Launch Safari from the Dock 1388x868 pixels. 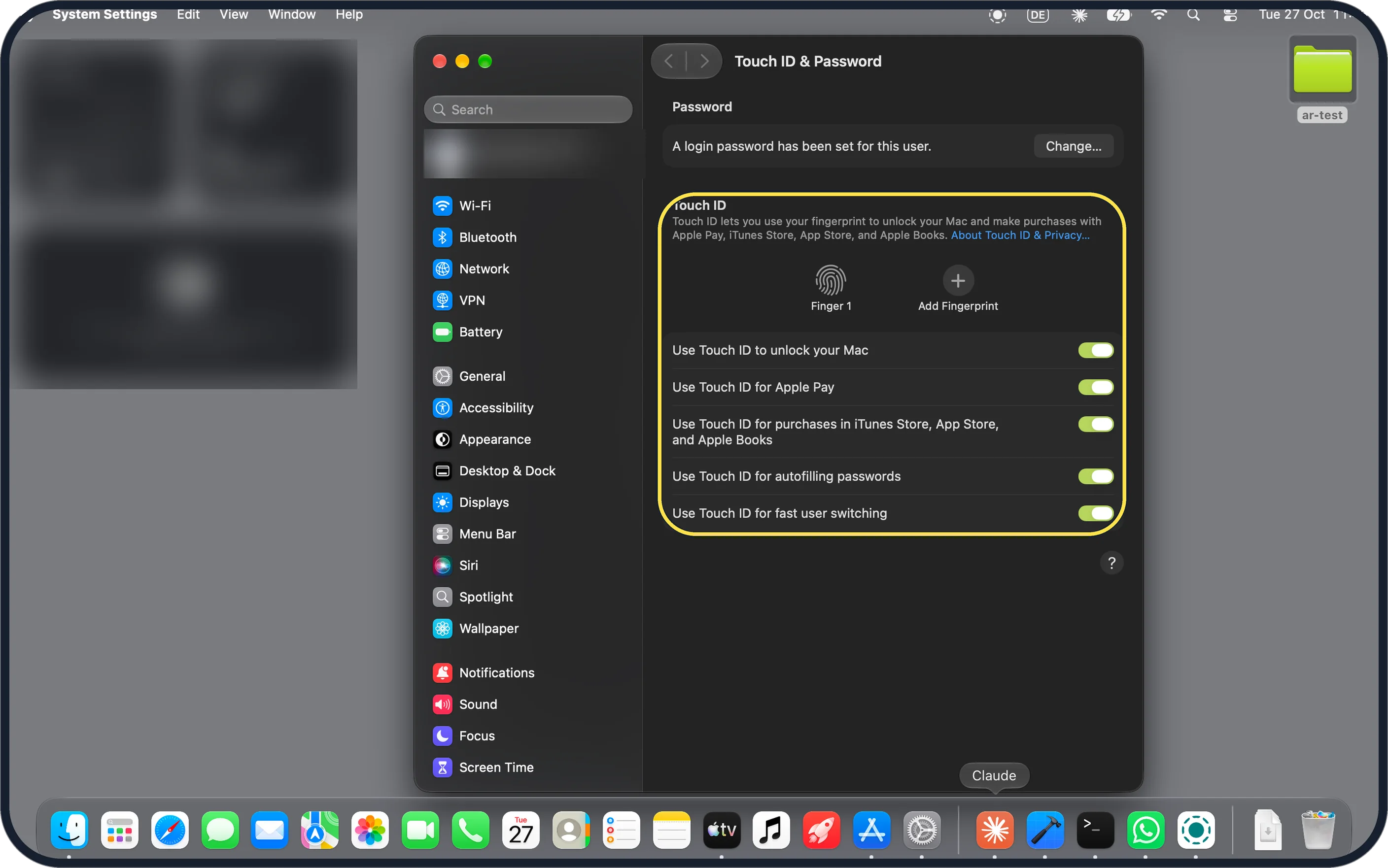170,830
